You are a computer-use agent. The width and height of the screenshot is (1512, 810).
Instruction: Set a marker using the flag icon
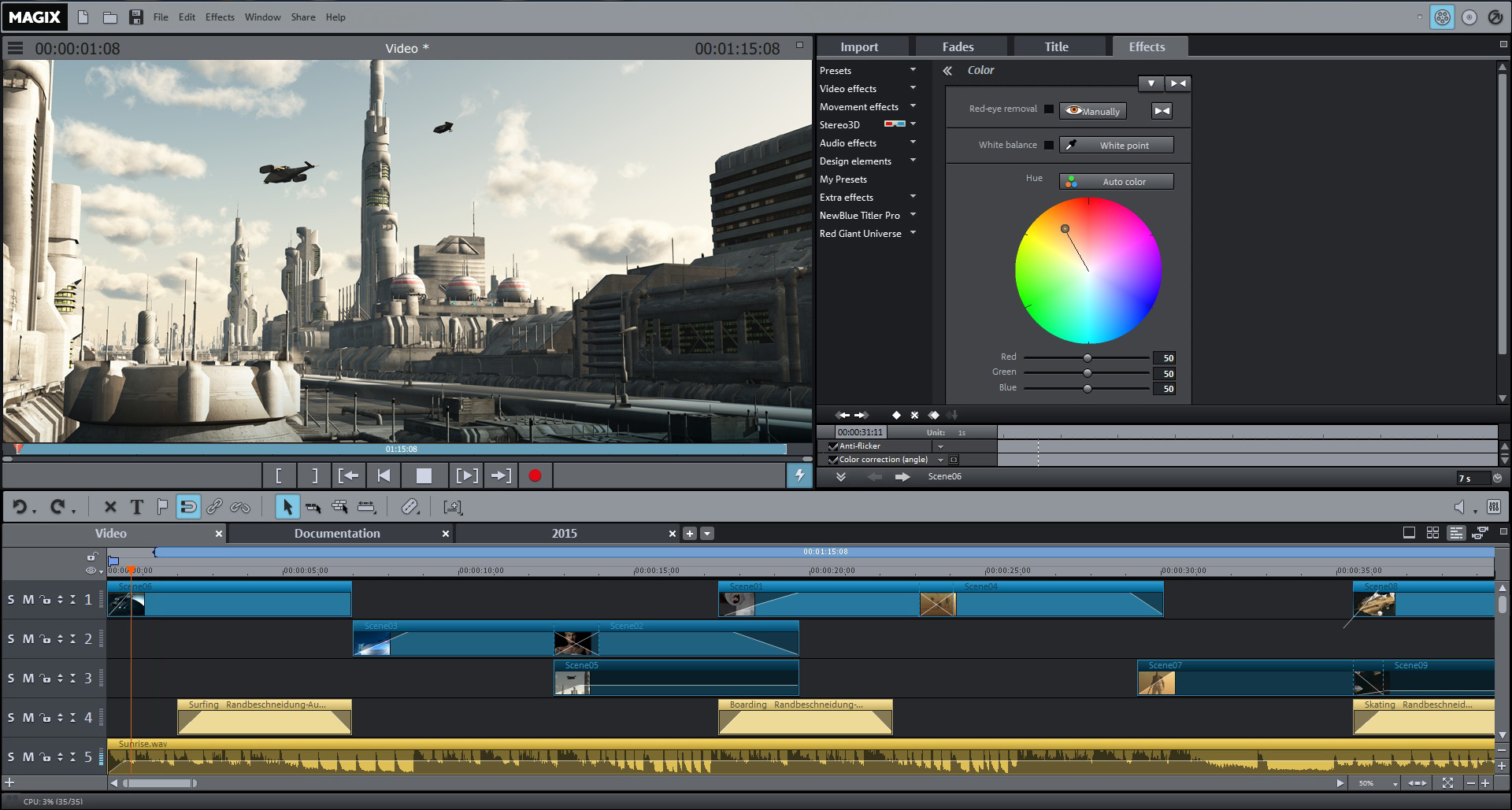(x=162, y=507)
